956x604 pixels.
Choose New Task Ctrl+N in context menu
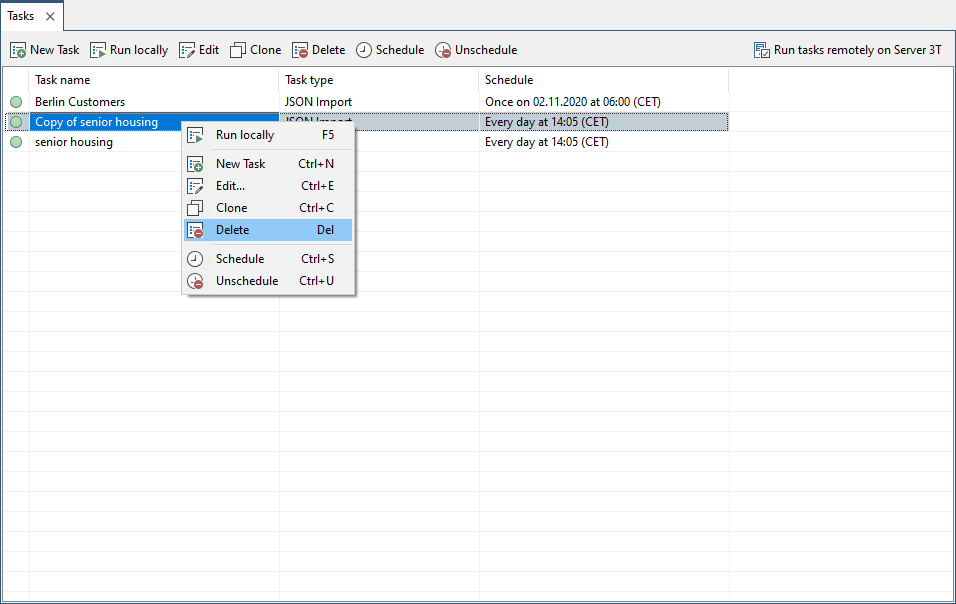[x=268, y=164]
